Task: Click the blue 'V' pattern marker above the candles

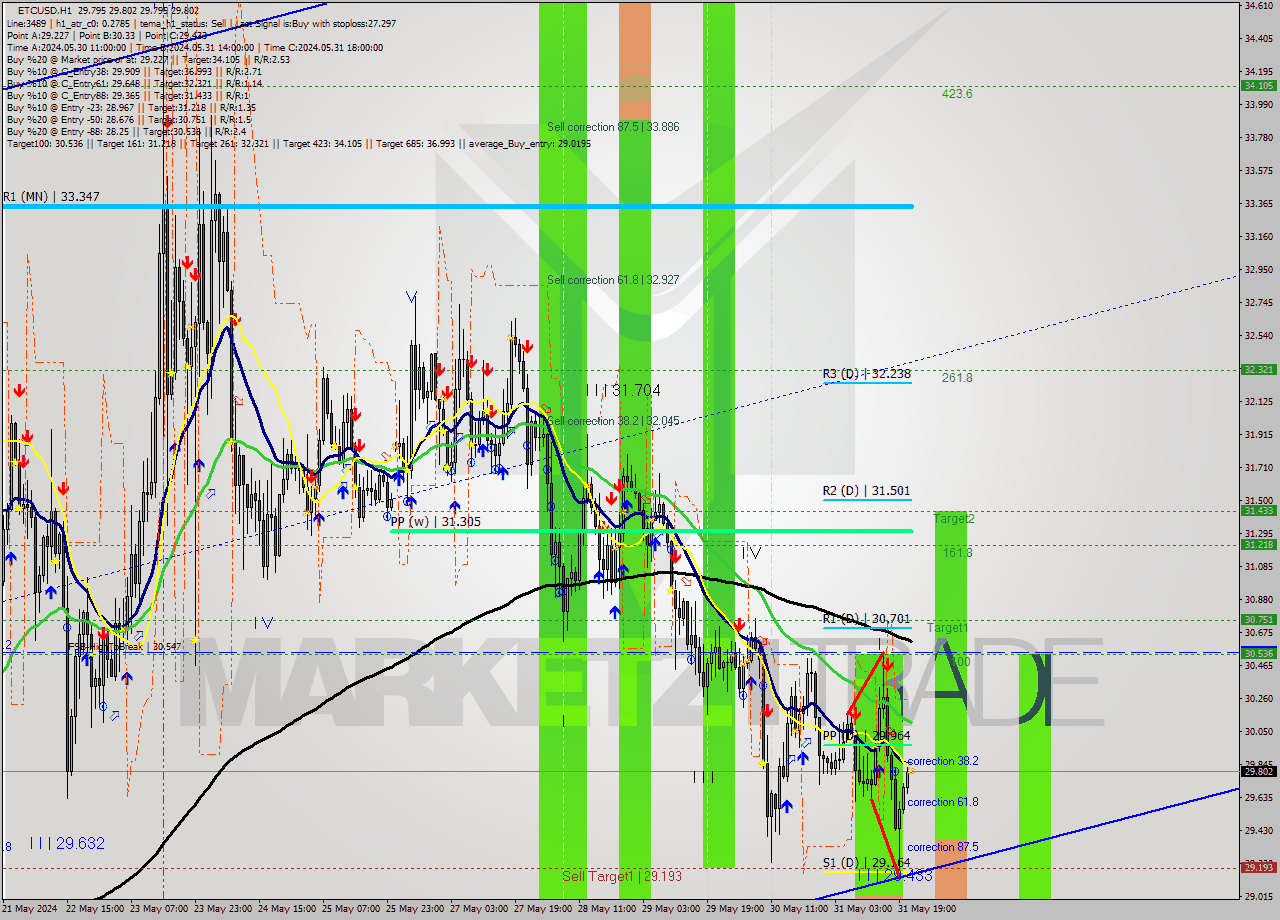Action: coord(411,296)
